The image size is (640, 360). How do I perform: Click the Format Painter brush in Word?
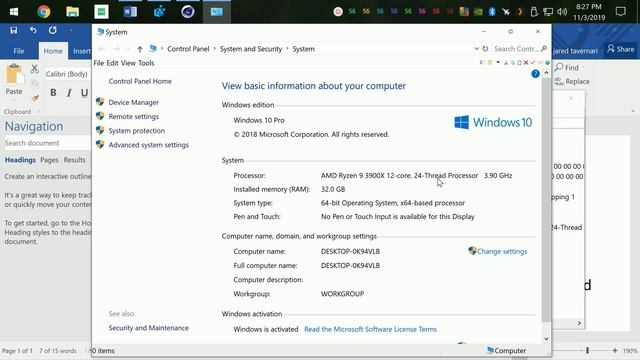point(35,98)
